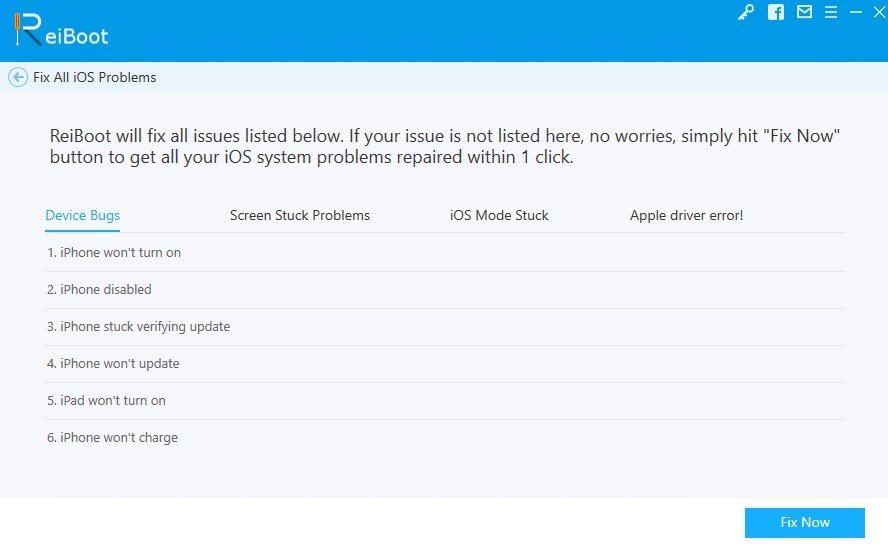Select "5. iPad won't turn on" row

pos(445,401)
